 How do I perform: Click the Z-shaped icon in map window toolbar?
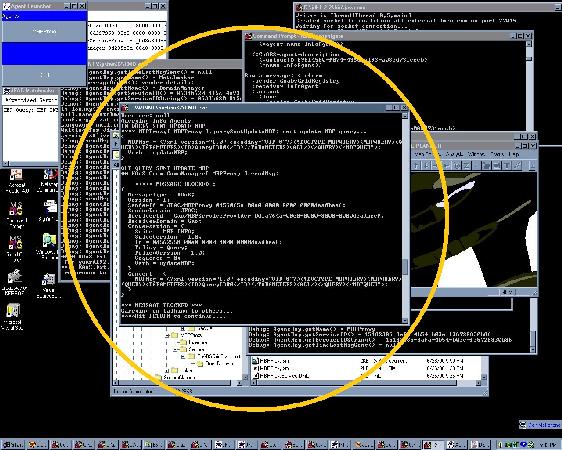[x=466, y=166]
